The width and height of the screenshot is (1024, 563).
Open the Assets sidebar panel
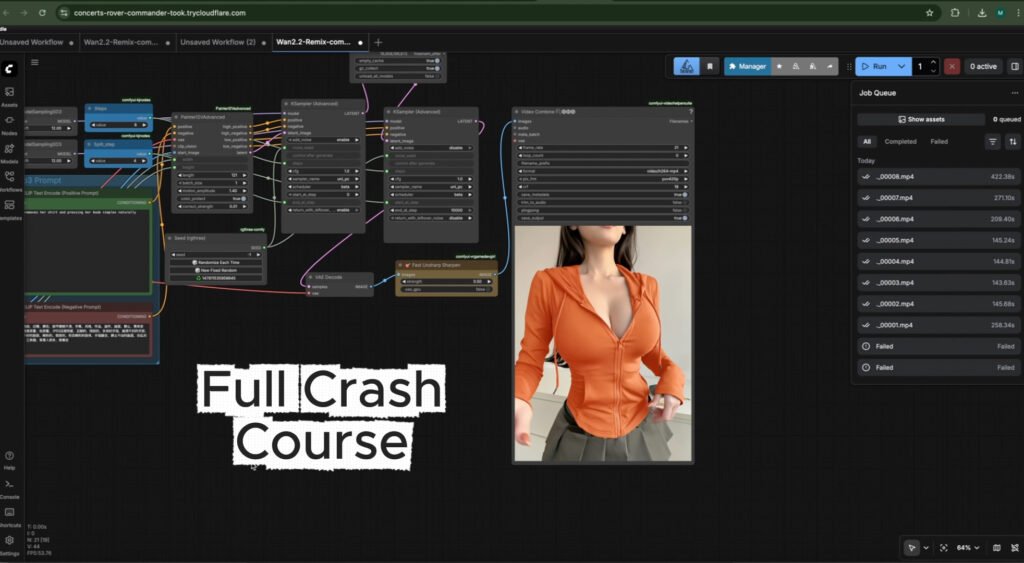point(9,95)
